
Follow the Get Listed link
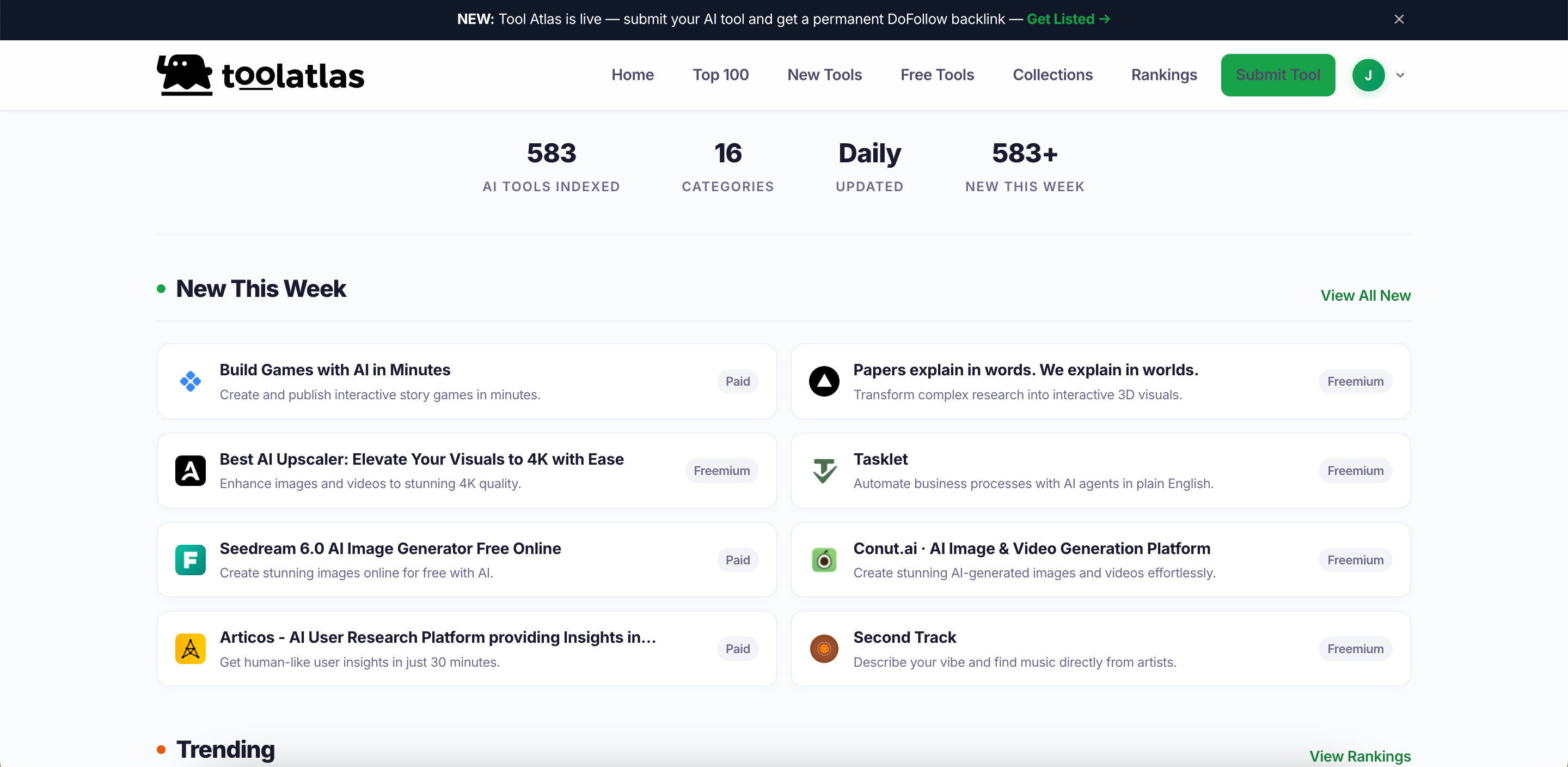click(1068, 20)
